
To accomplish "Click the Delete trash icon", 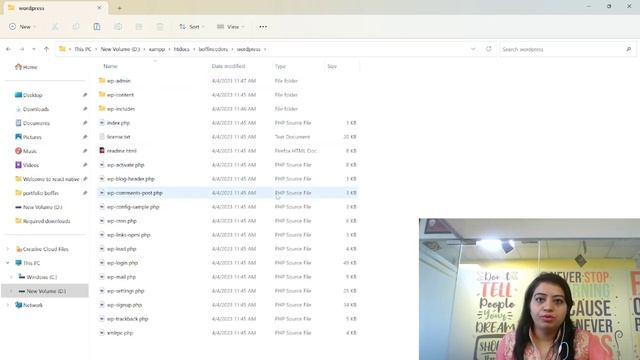I will click(x=160, y=27).
